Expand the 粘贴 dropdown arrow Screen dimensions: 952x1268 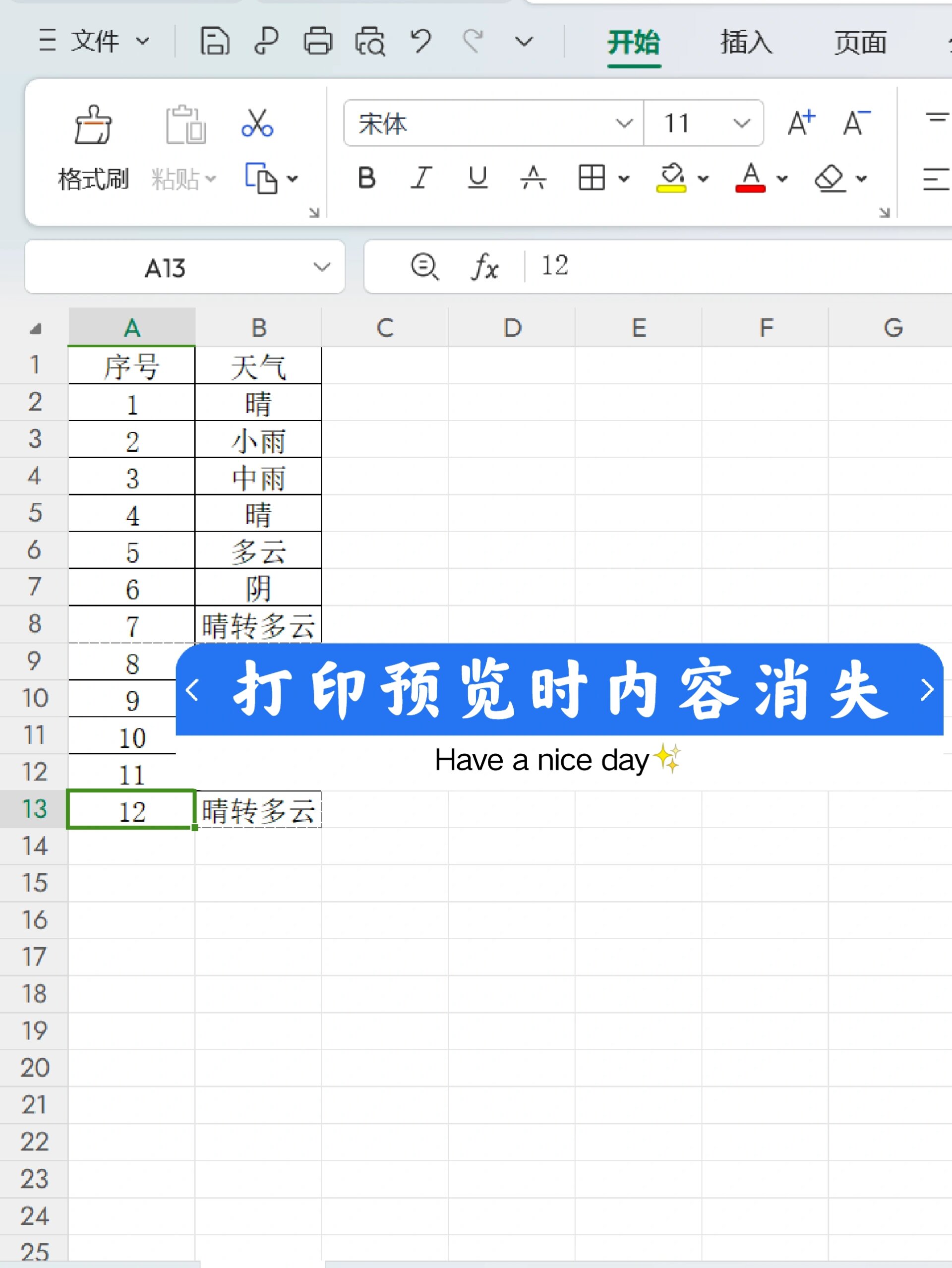coord(211,179)
